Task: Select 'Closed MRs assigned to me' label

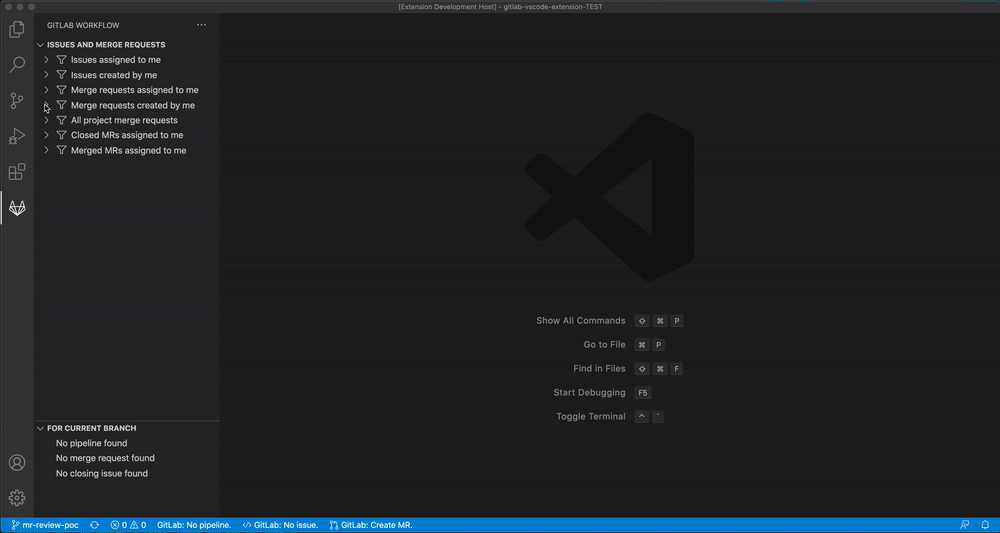Action: pos(127,135)
